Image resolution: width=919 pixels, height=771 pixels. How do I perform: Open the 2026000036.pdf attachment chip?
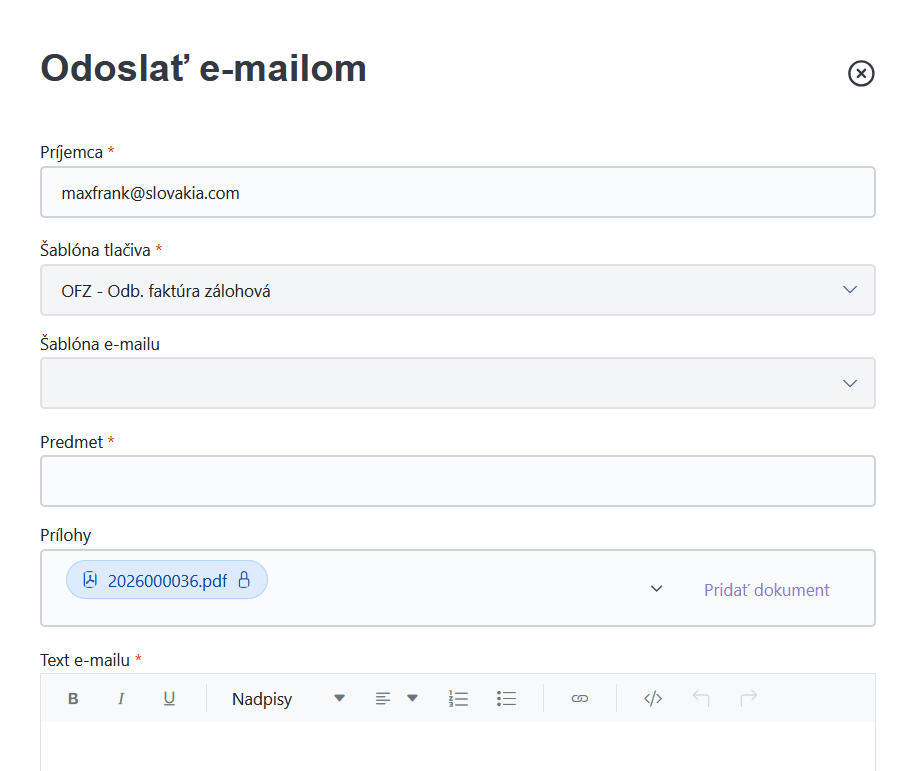click(167, 580)
